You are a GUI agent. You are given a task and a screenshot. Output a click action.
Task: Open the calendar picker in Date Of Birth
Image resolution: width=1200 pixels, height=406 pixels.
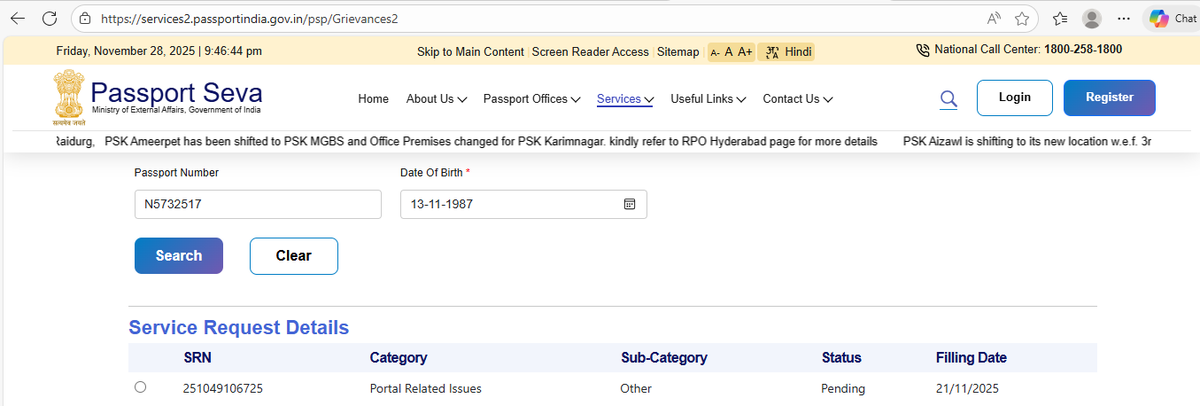pos(630,204)
